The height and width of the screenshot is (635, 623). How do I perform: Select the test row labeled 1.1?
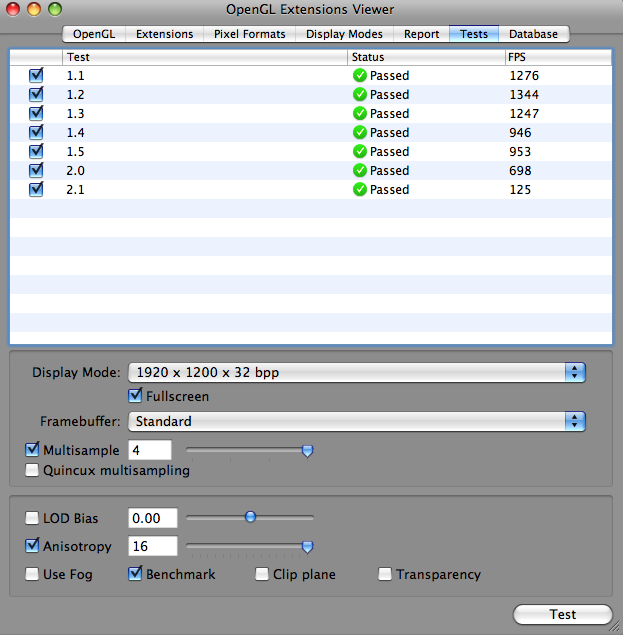(311, 75)
